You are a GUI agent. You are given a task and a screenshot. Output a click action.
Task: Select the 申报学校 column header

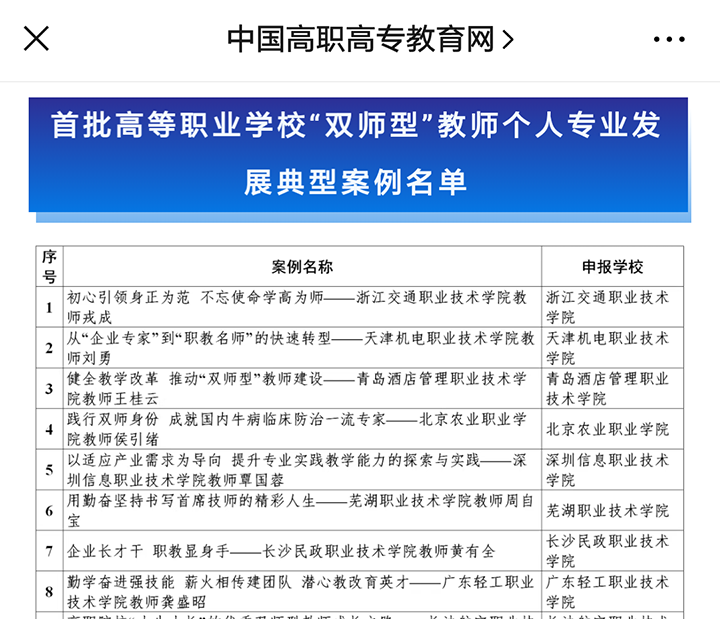[x=612, y=267]
